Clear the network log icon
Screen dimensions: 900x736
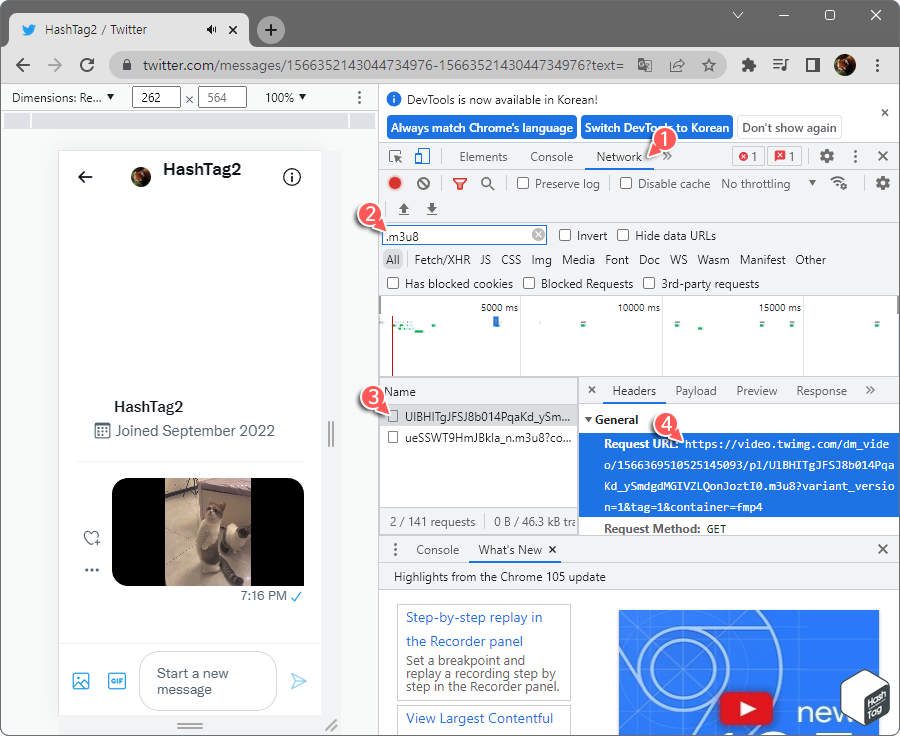pos(424,183)
